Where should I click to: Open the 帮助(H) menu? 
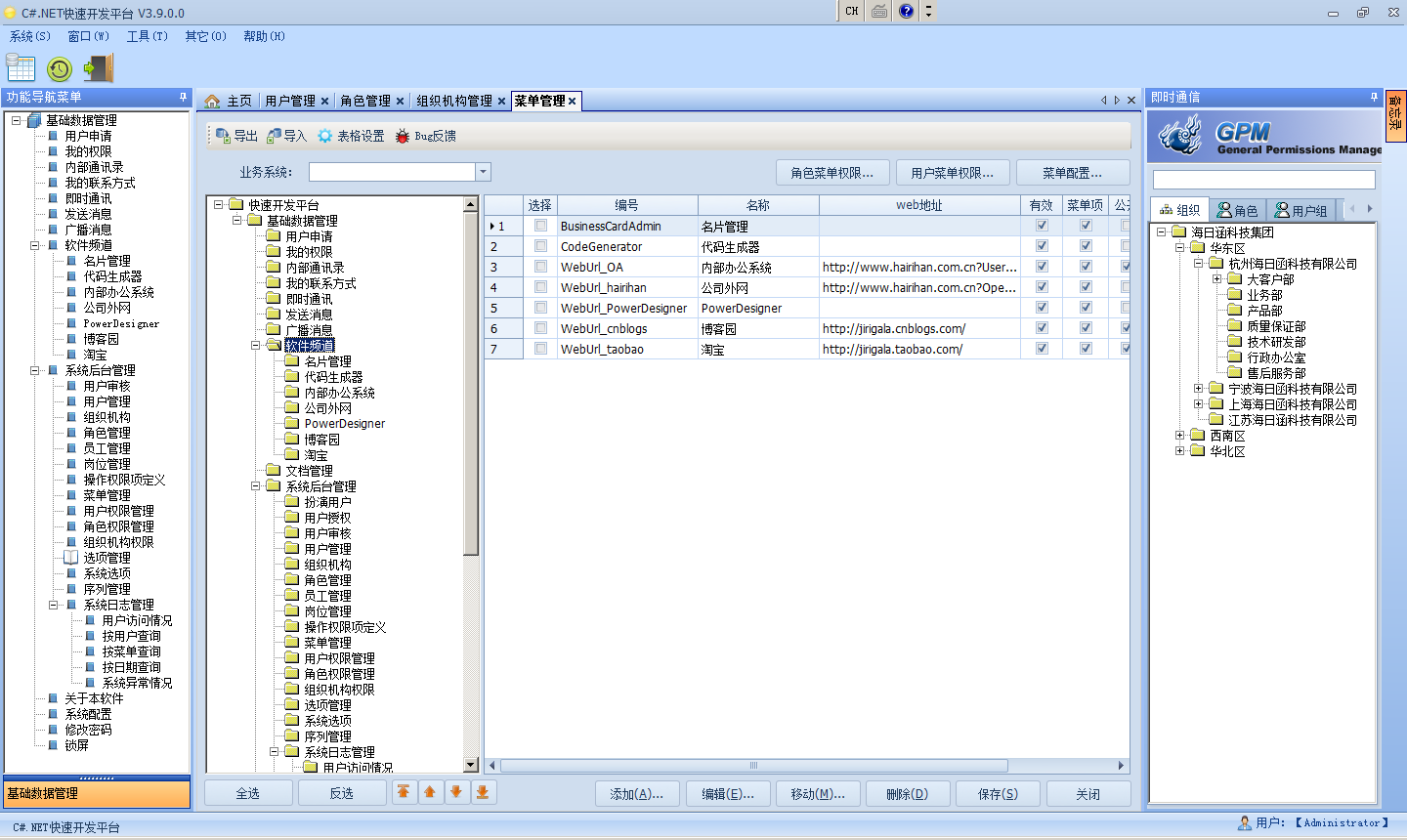coord(265,36)
